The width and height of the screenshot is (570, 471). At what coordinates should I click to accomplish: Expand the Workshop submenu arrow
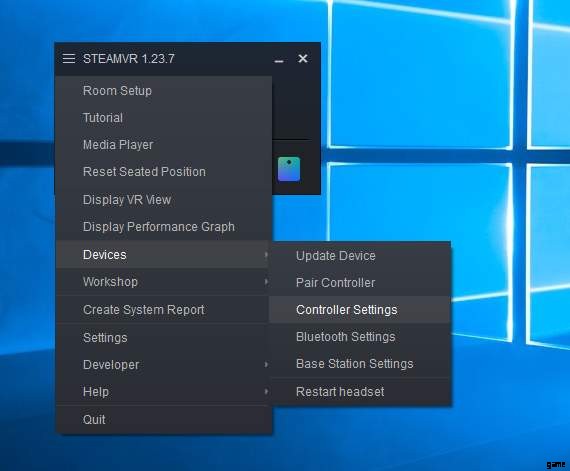point(266,282)
